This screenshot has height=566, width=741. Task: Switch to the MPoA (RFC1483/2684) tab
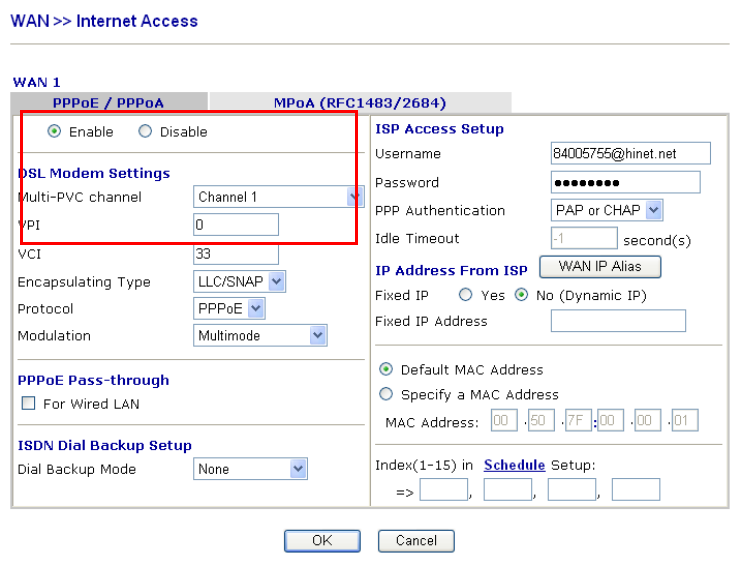(x=360, y=103)
